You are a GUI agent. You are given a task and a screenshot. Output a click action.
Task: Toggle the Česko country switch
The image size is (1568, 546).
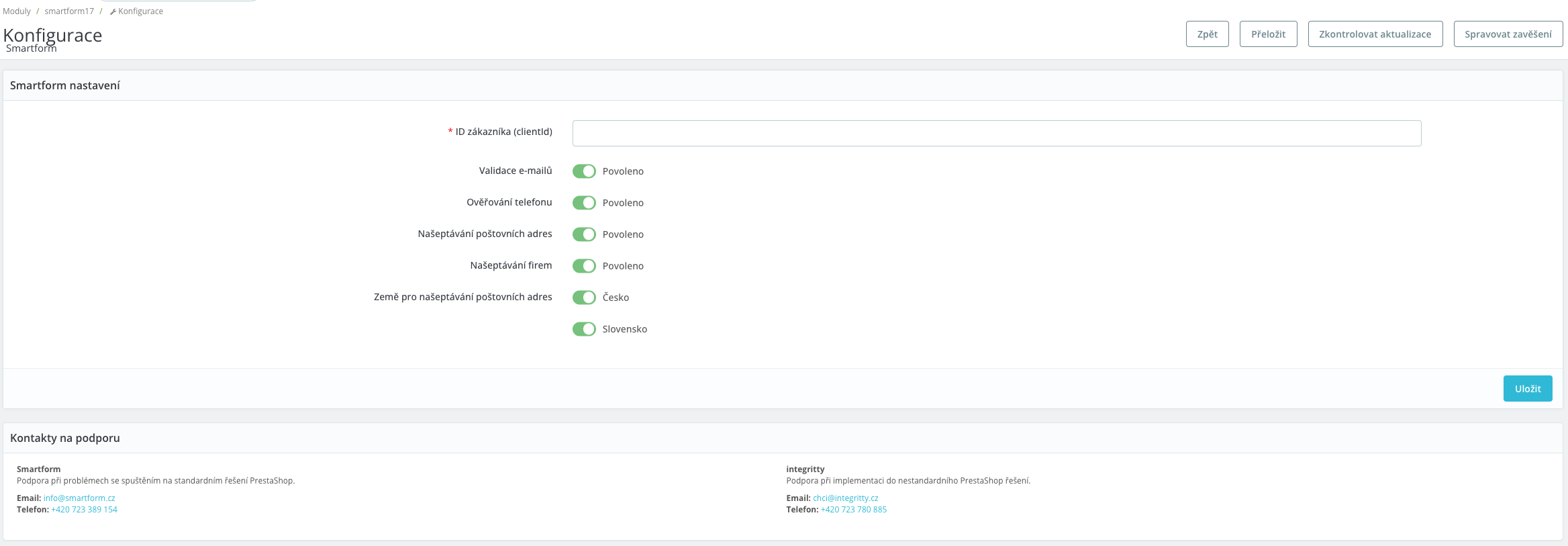[x=584, y=298]
